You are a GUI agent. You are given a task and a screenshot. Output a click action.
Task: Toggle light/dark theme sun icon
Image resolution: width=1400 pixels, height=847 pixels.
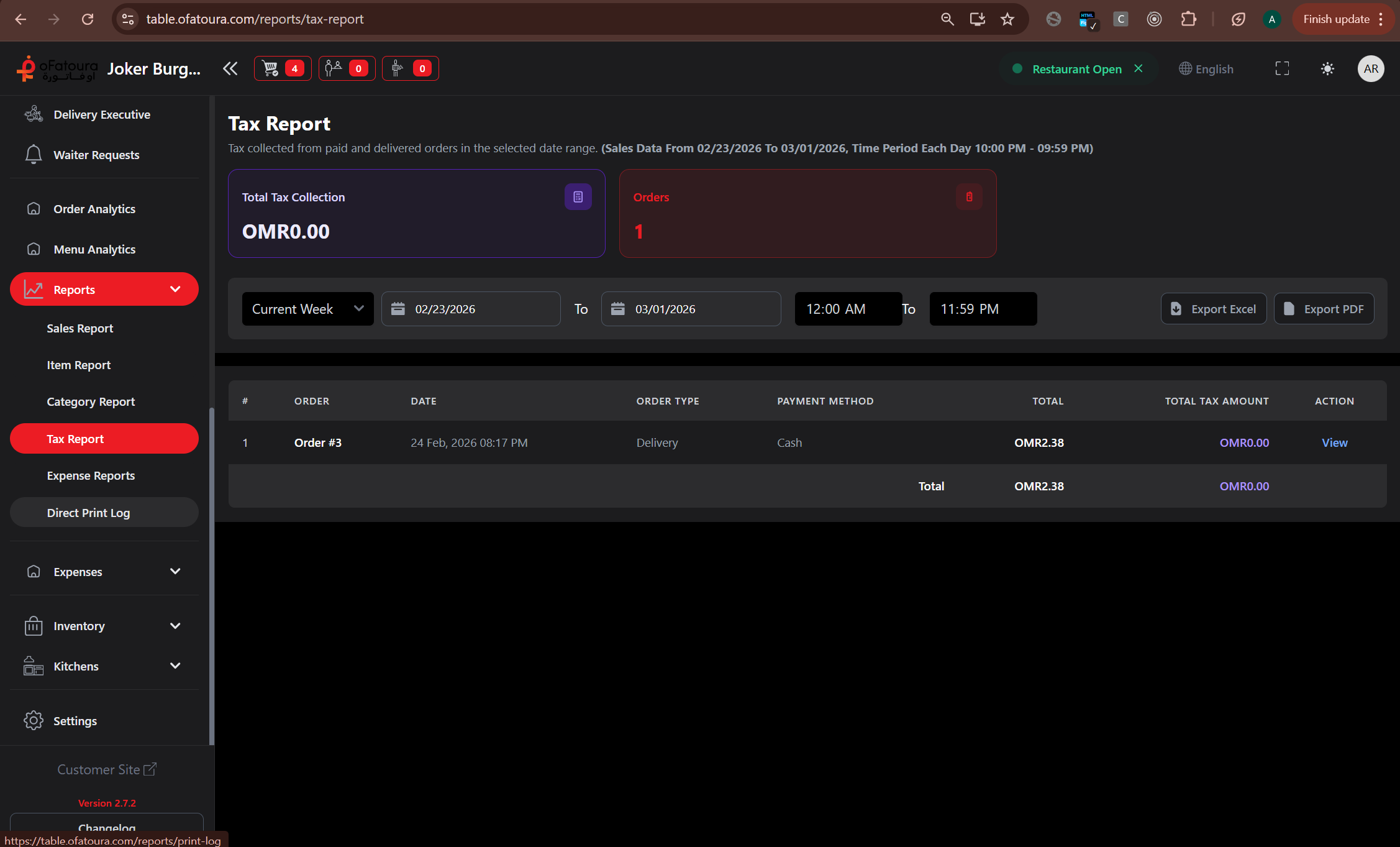pyautogui.click(x=1327, y=68)
